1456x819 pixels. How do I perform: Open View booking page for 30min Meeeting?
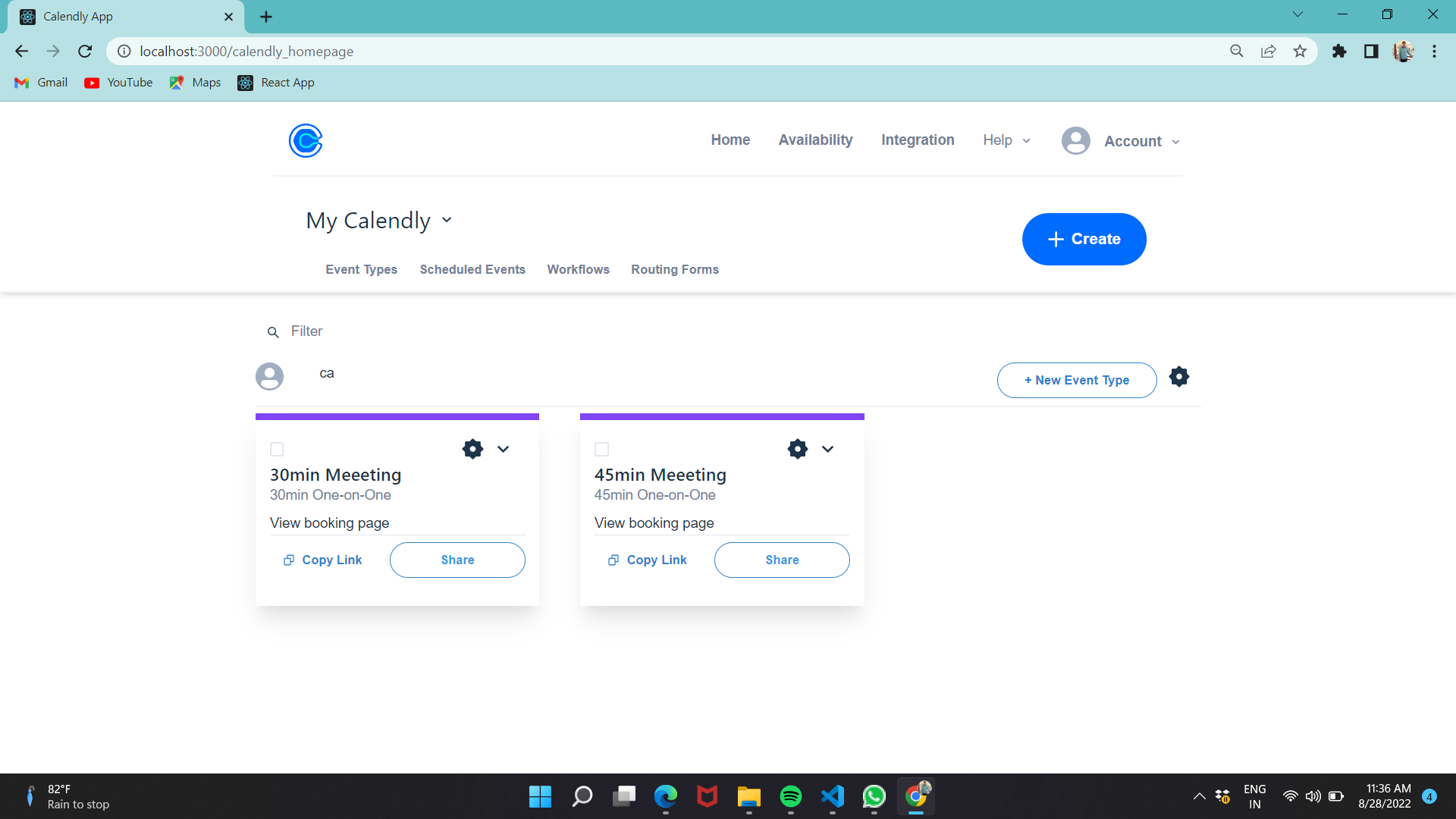pos(329,522)
